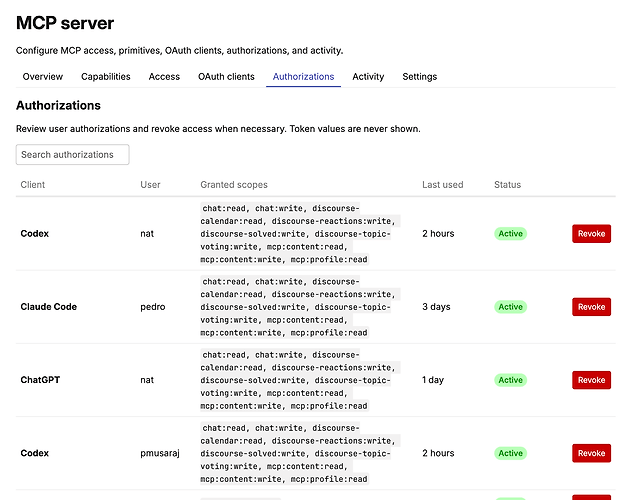Click 'Review user authorizations' description text

coord(218,129)
